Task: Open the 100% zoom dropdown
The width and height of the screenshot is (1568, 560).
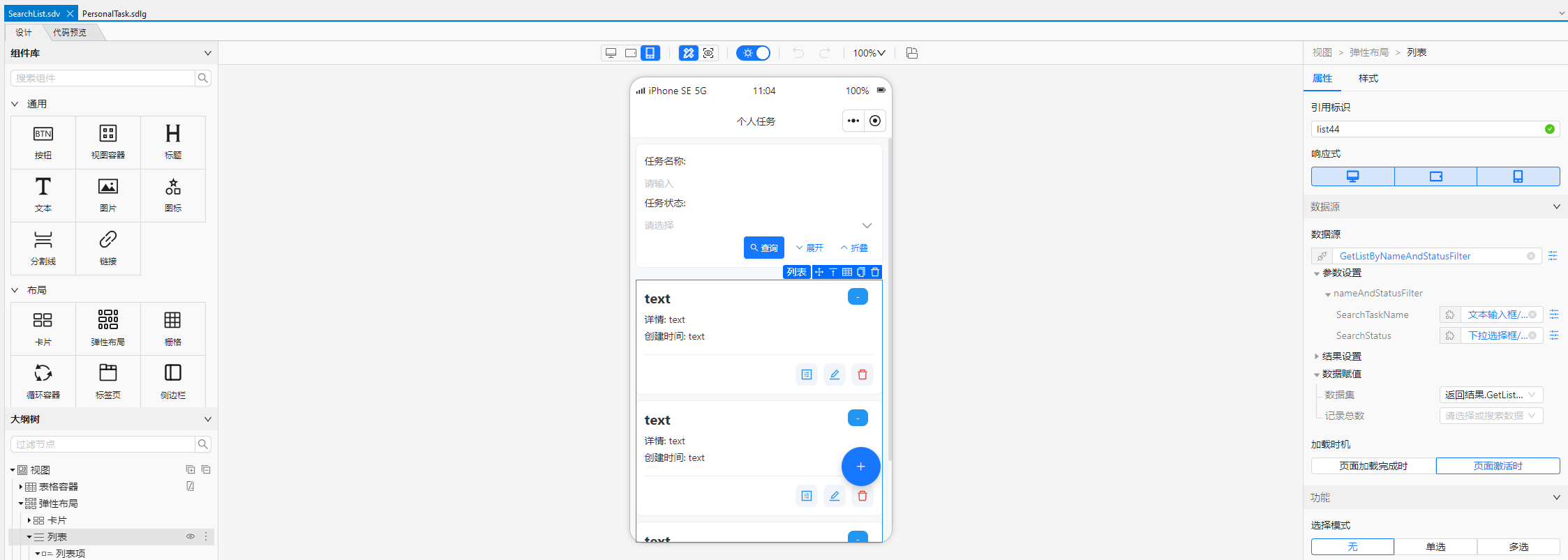Action: [x=869, y=53]
